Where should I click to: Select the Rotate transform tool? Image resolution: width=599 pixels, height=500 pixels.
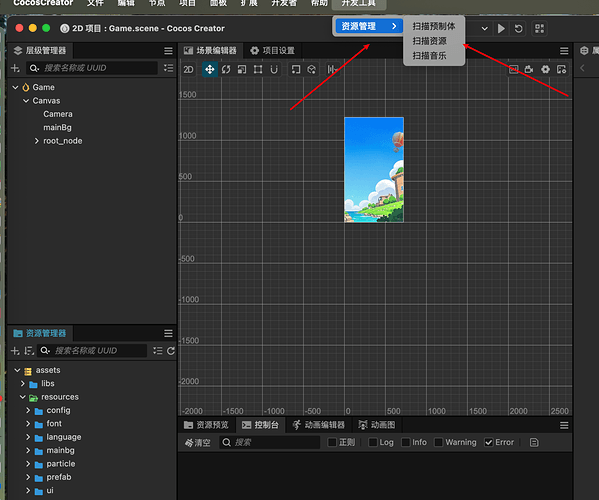point(226,70)
